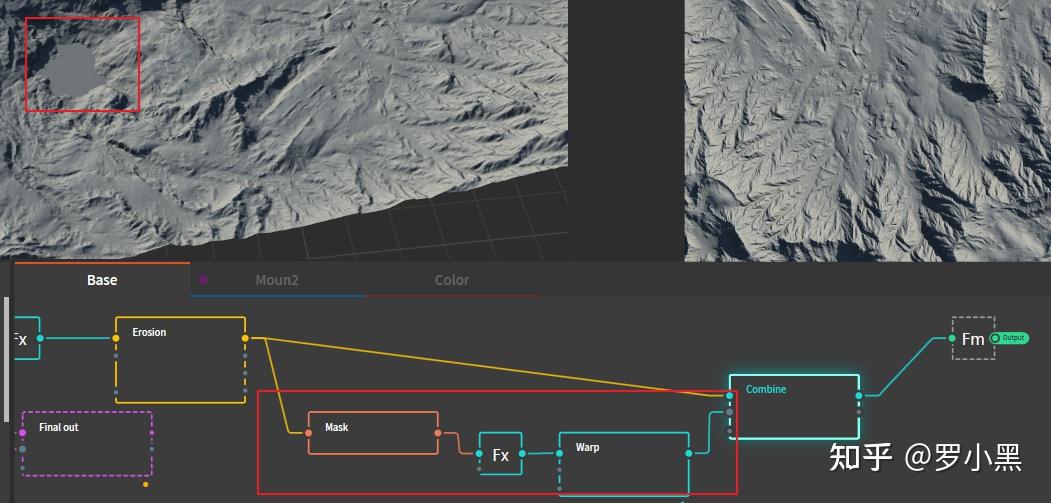Click the Final out right-side output port
This screenshot has width=1051, height=503.
click(152, 433)
